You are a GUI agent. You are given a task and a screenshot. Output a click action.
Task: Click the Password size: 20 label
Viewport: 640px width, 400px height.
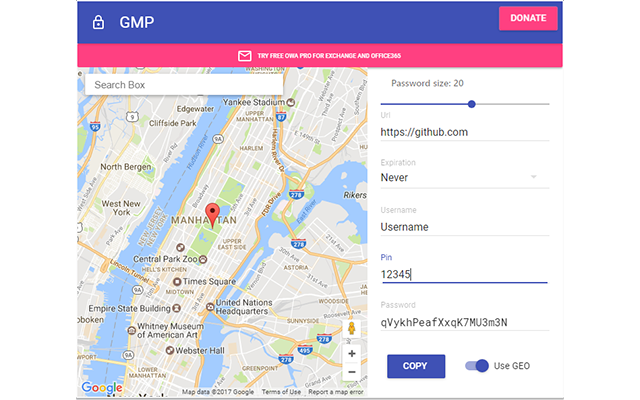(427, 83)
